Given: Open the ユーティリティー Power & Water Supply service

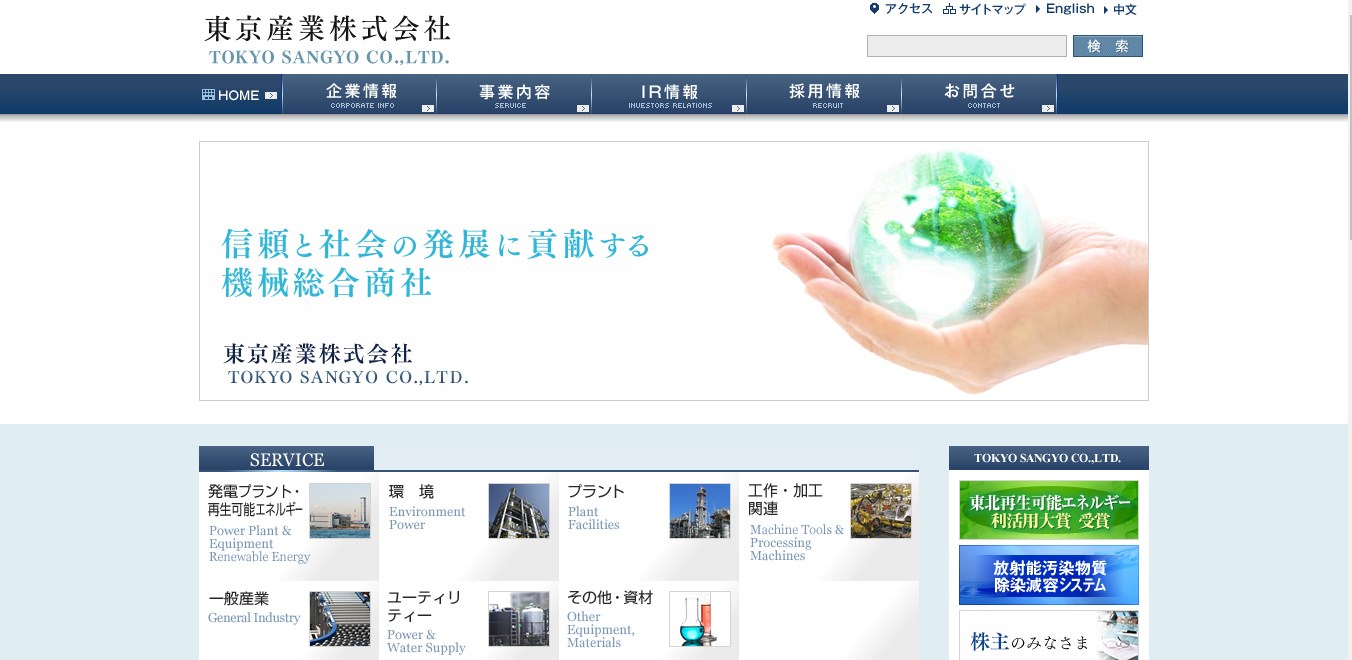Looking at the screenshot, I should [469, 621].
